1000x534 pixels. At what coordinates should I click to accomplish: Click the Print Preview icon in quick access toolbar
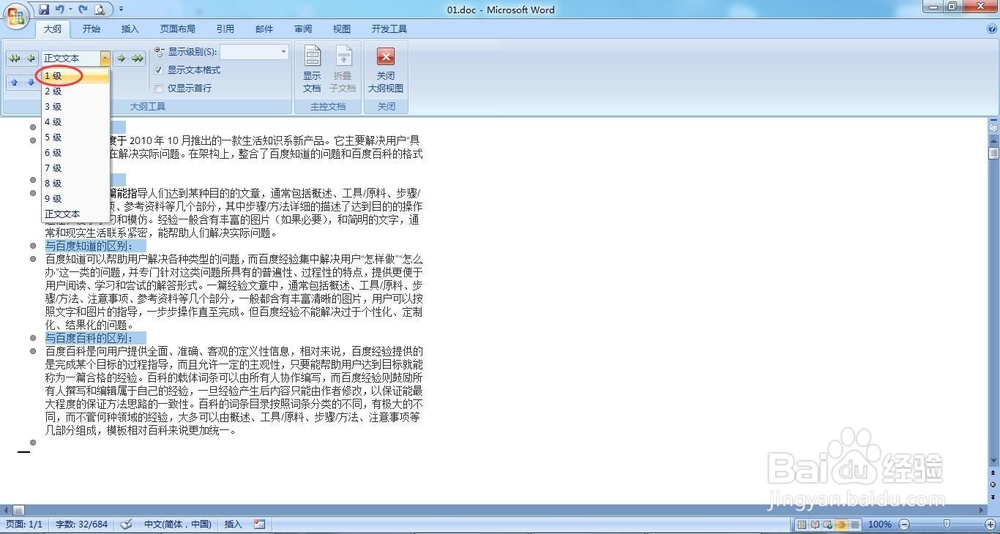[x=99, y=9]
